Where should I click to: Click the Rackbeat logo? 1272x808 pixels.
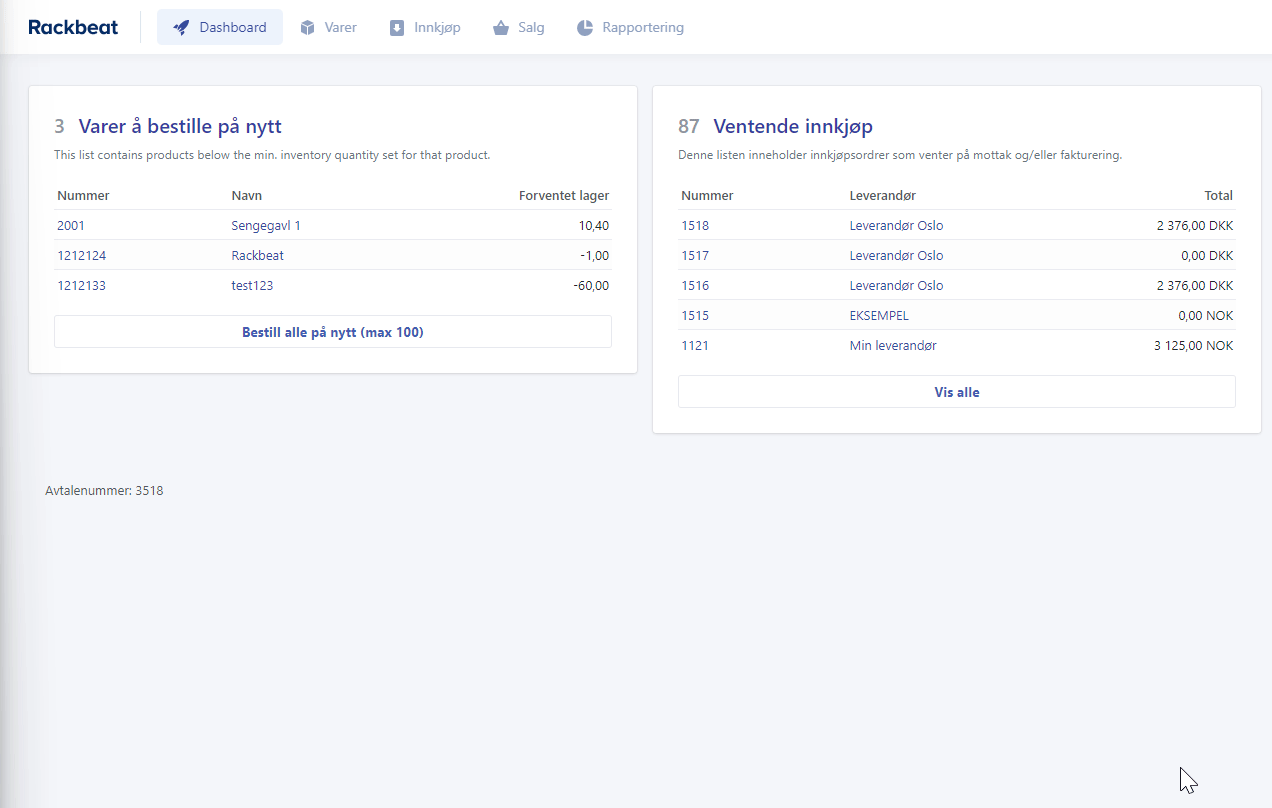click(72, 27)
